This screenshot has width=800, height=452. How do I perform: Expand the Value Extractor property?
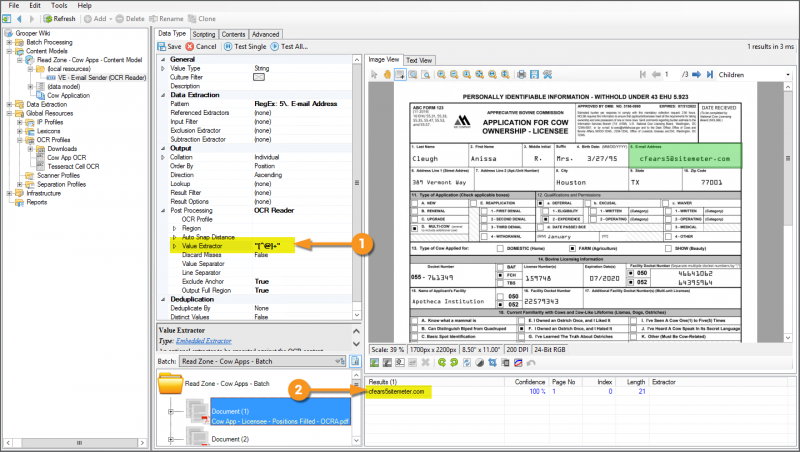(174, 245)
